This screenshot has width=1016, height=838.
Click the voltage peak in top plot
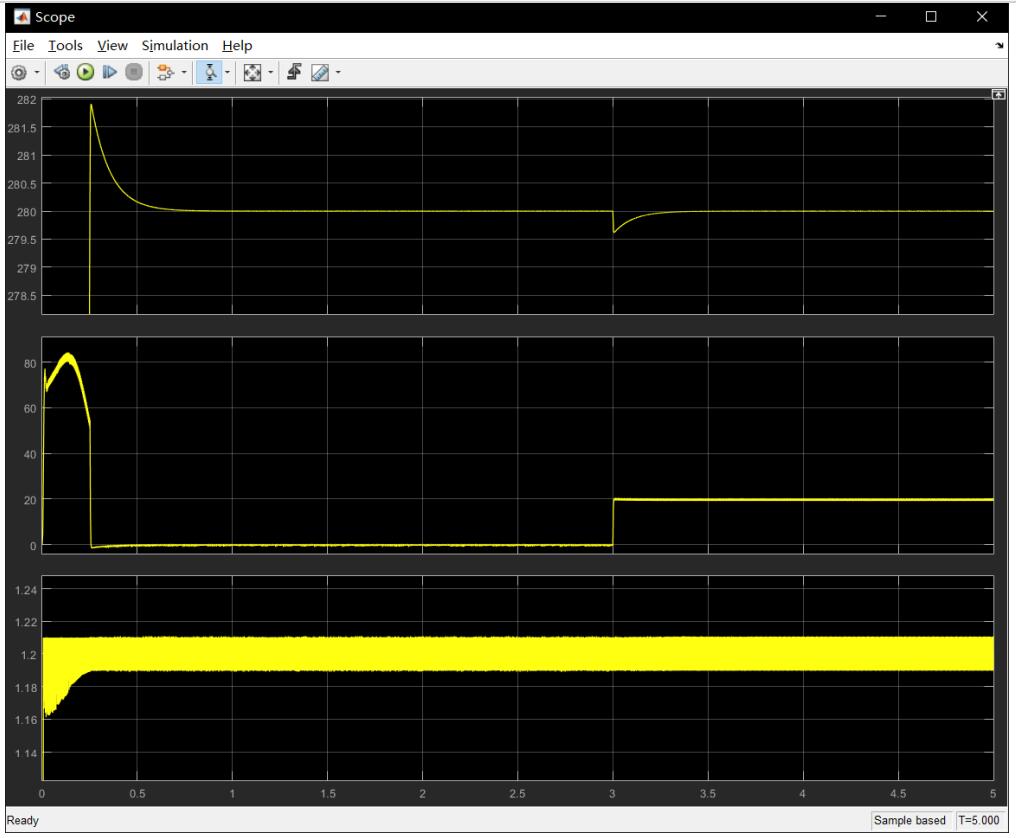click(x=91, y=105)
